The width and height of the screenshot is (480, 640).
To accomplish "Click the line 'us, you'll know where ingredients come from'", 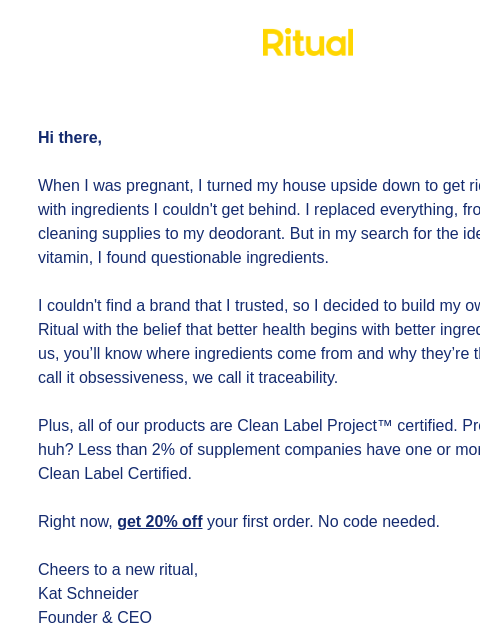I will click(259, 353).
